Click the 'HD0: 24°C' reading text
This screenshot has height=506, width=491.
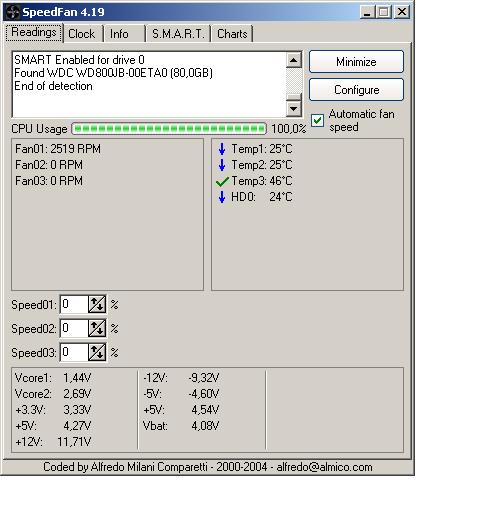(x=262, y=197)
